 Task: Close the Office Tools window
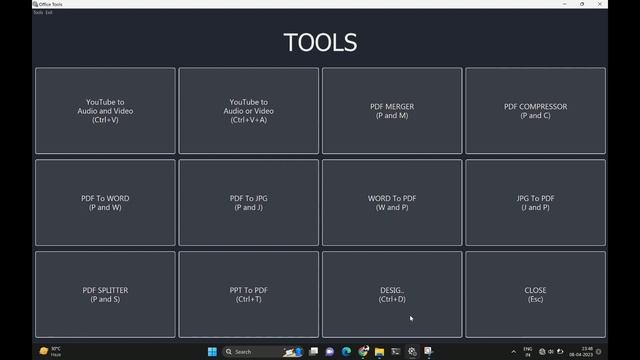point(600,4)
